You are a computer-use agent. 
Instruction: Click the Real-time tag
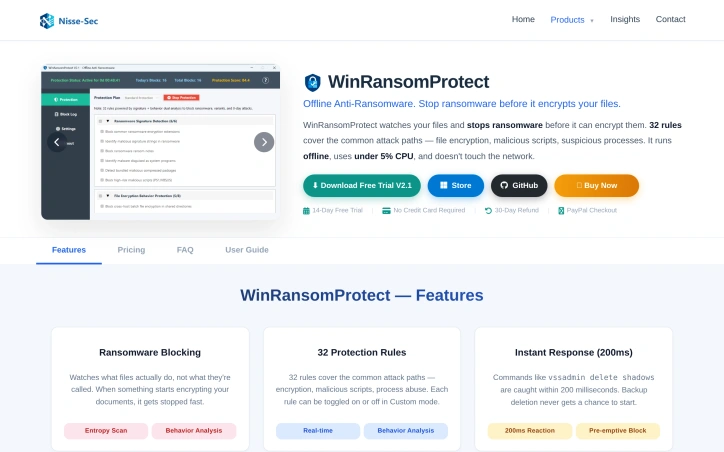[318, 431]
